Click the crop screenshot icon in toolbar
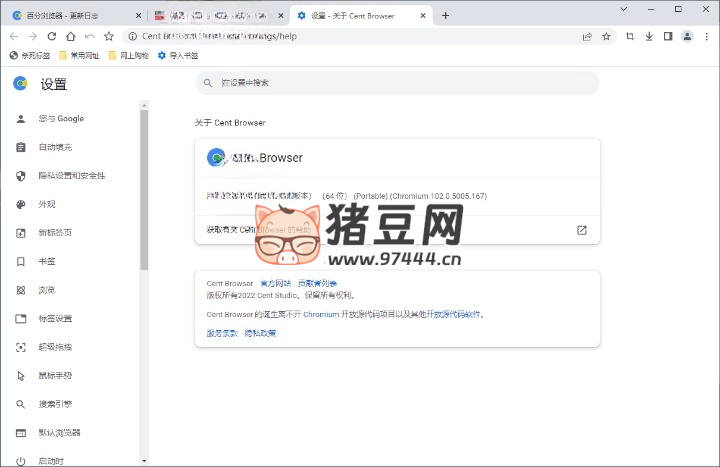The width and height of the screenshot is (720, 467). [630, 36]
